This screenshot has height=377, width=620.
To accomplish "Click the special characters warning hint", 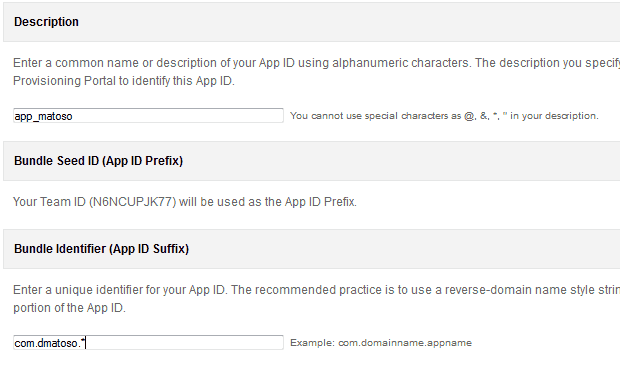I will click(444, 116).
